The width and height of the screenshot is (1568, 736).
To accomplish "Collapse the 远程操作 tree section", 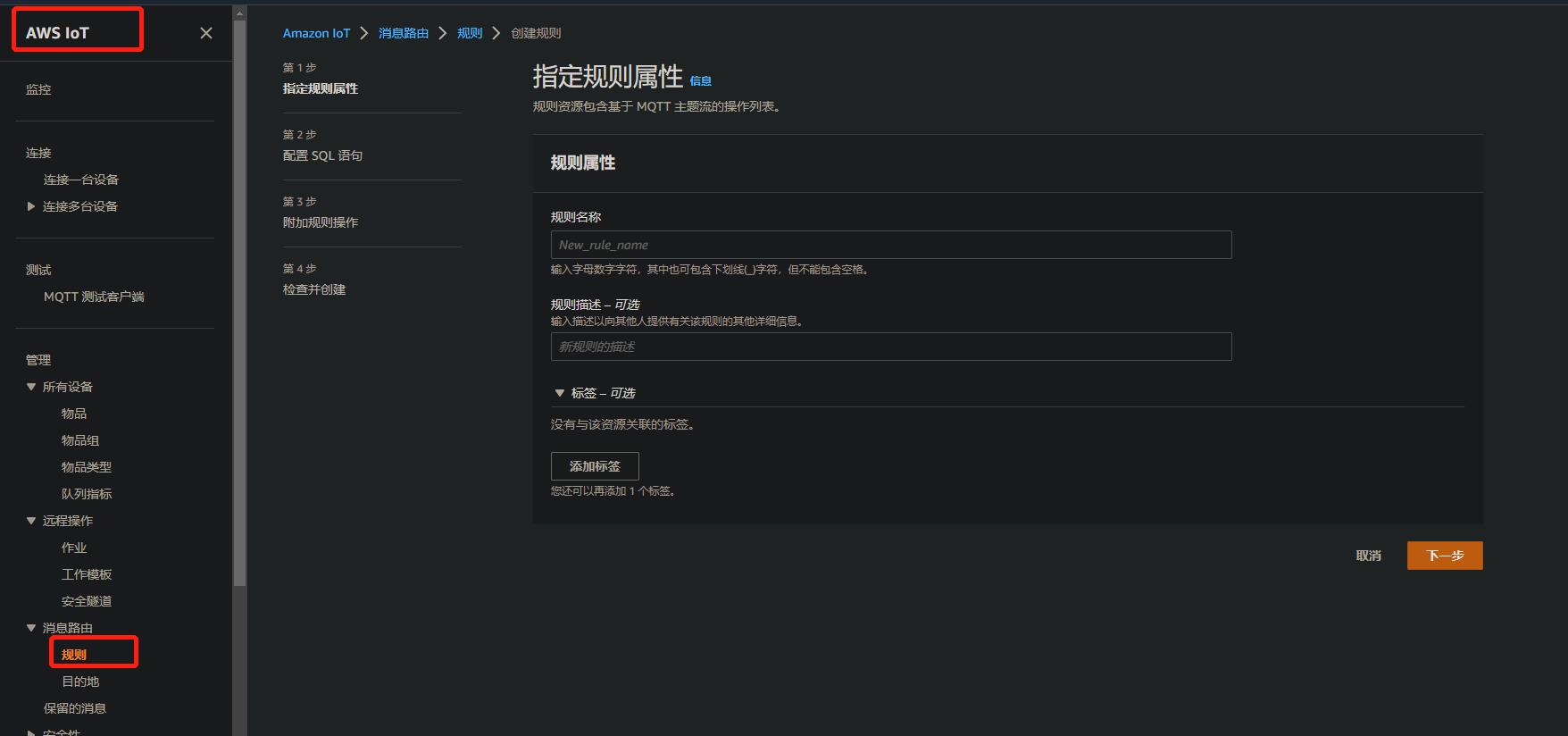I will tap(31, 521).
